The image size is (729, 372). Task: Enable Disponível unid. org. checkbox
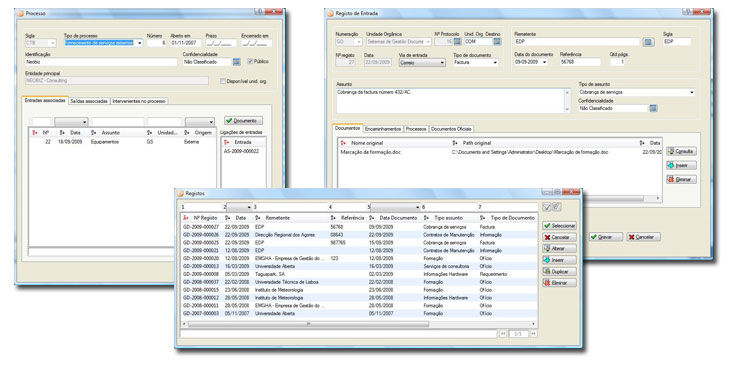click(223, 81)
